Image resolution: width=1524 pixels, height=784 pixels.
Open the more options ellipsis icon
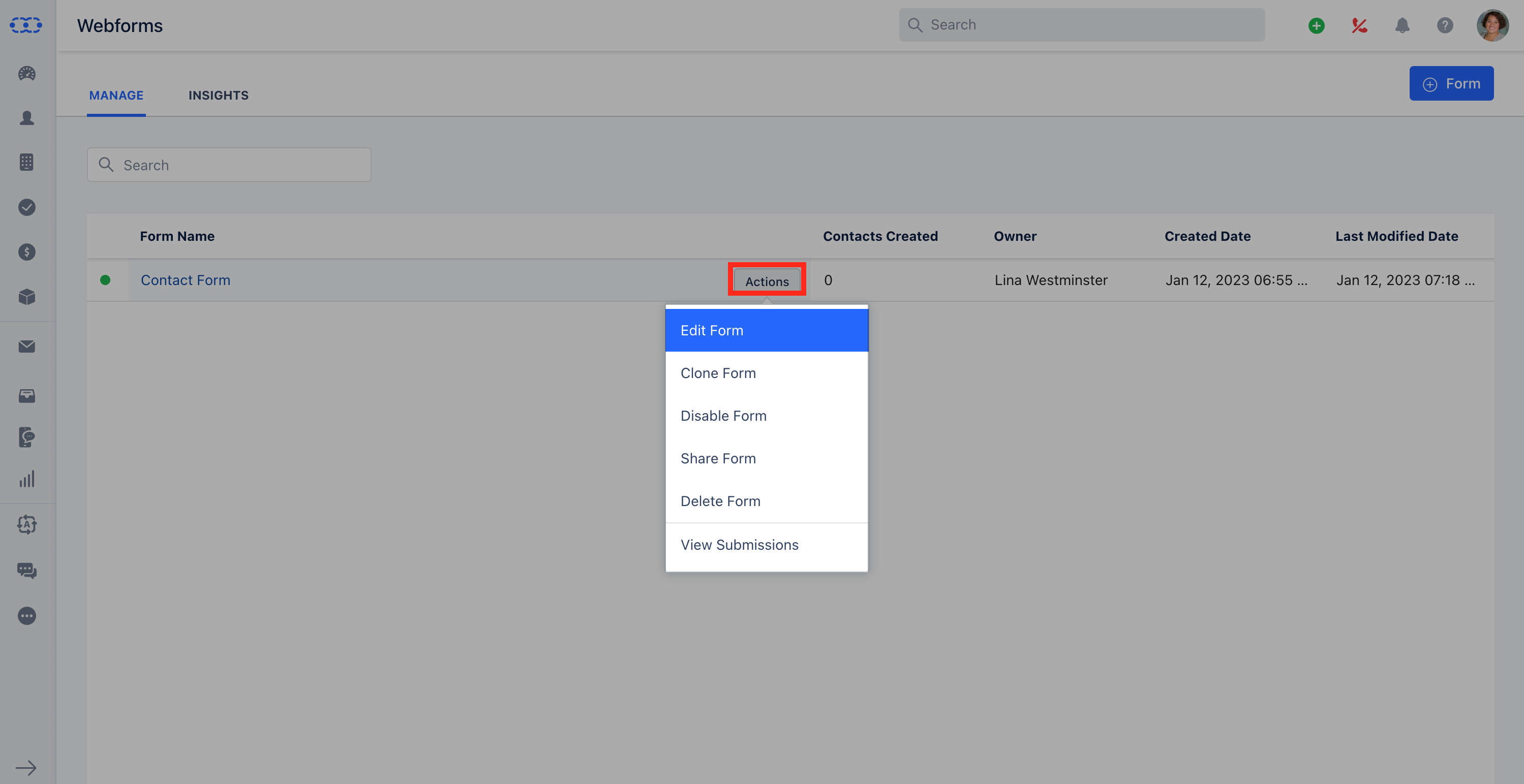(26, 616)
